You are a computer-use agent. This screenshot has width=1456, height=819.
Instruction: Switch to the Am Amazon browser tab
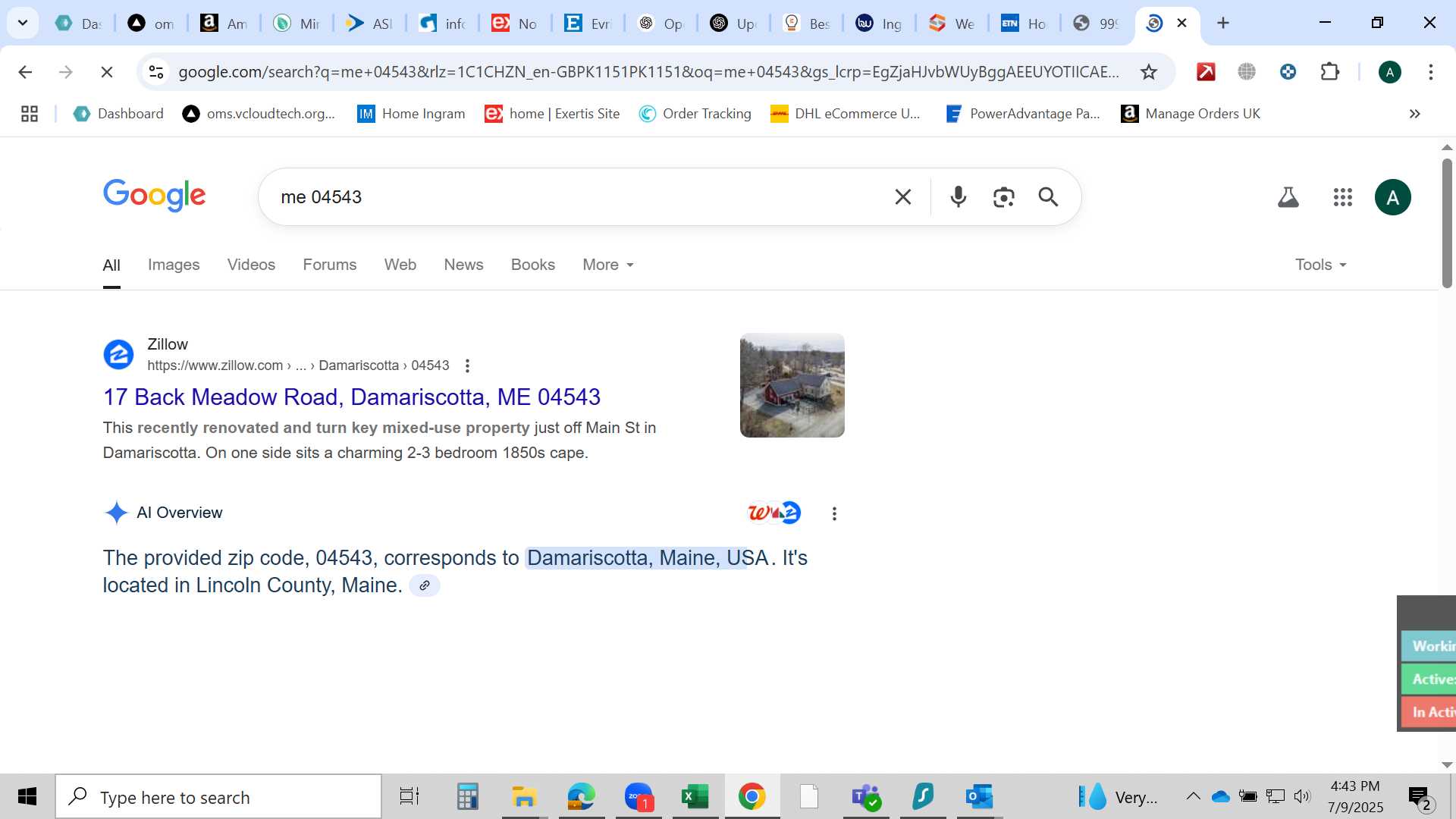pyautogui.click(x=223, y=23)
